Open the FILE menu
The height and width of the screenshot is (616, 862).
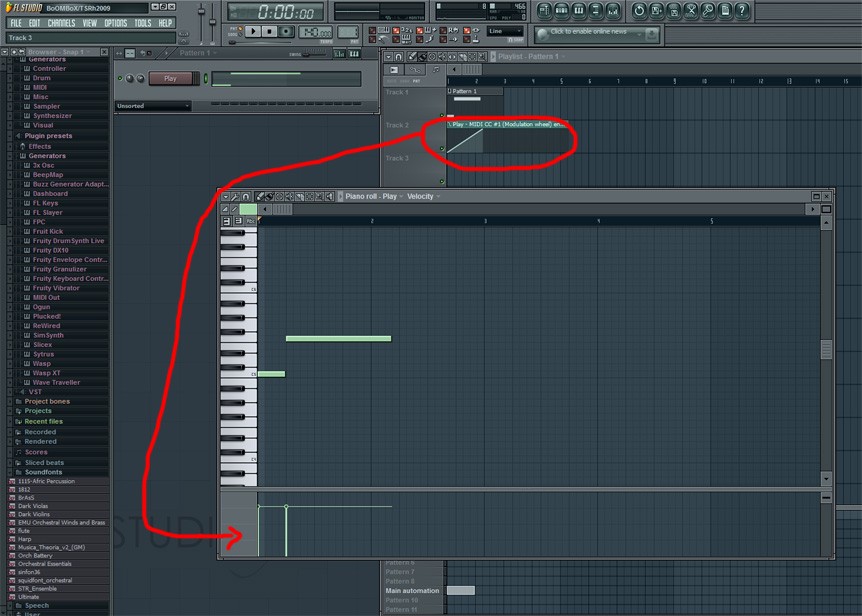point(16,23)
